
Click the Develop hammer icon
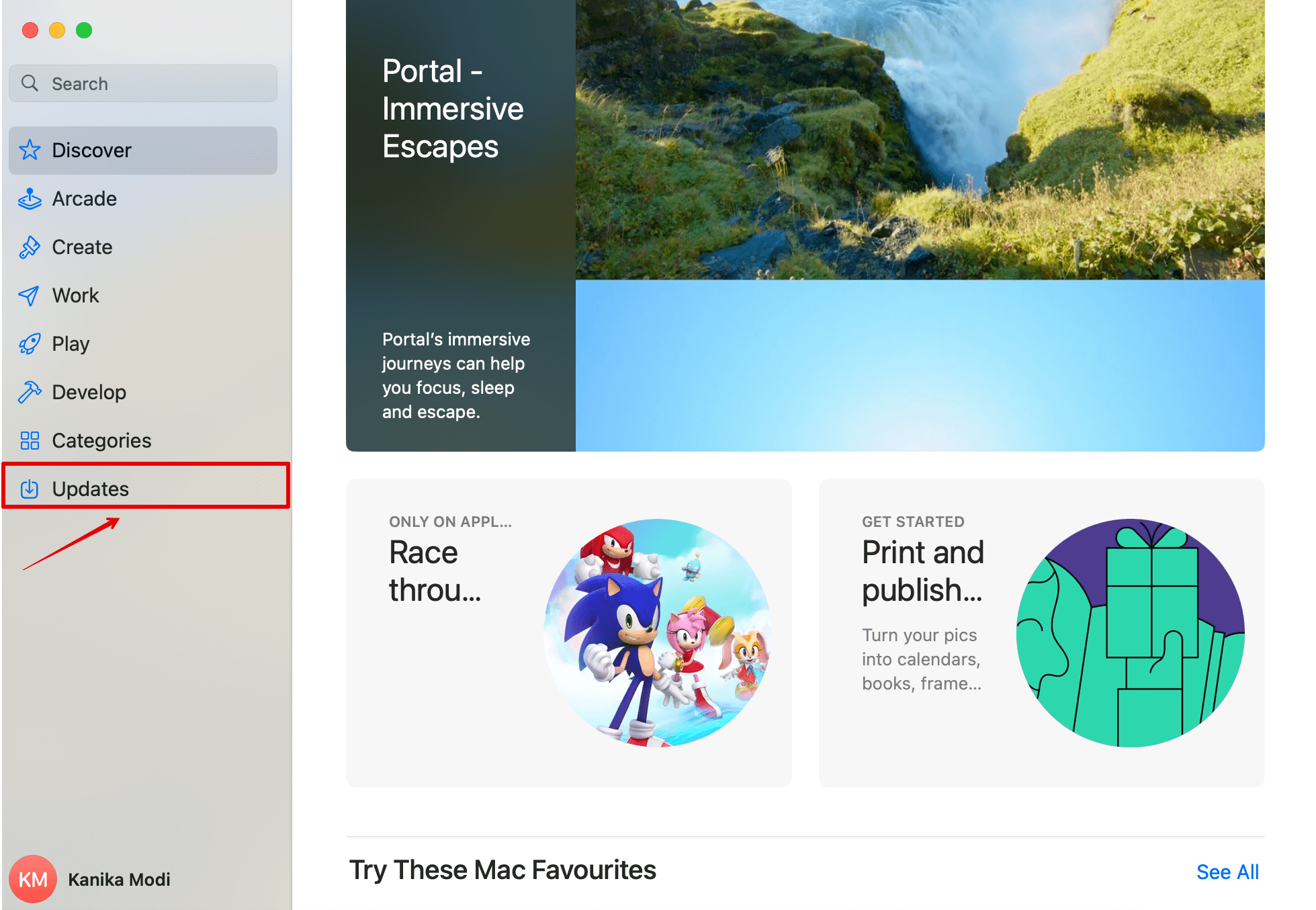[30, 392]
